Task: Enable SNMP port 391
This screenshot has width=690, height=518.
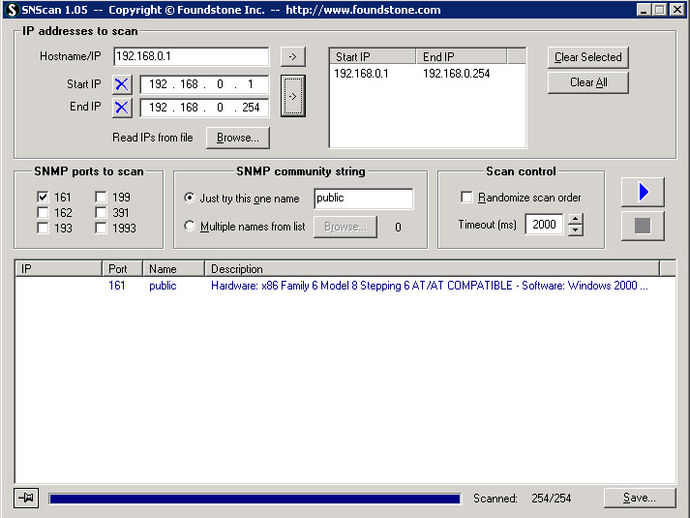Action: (x=101, y=213)
